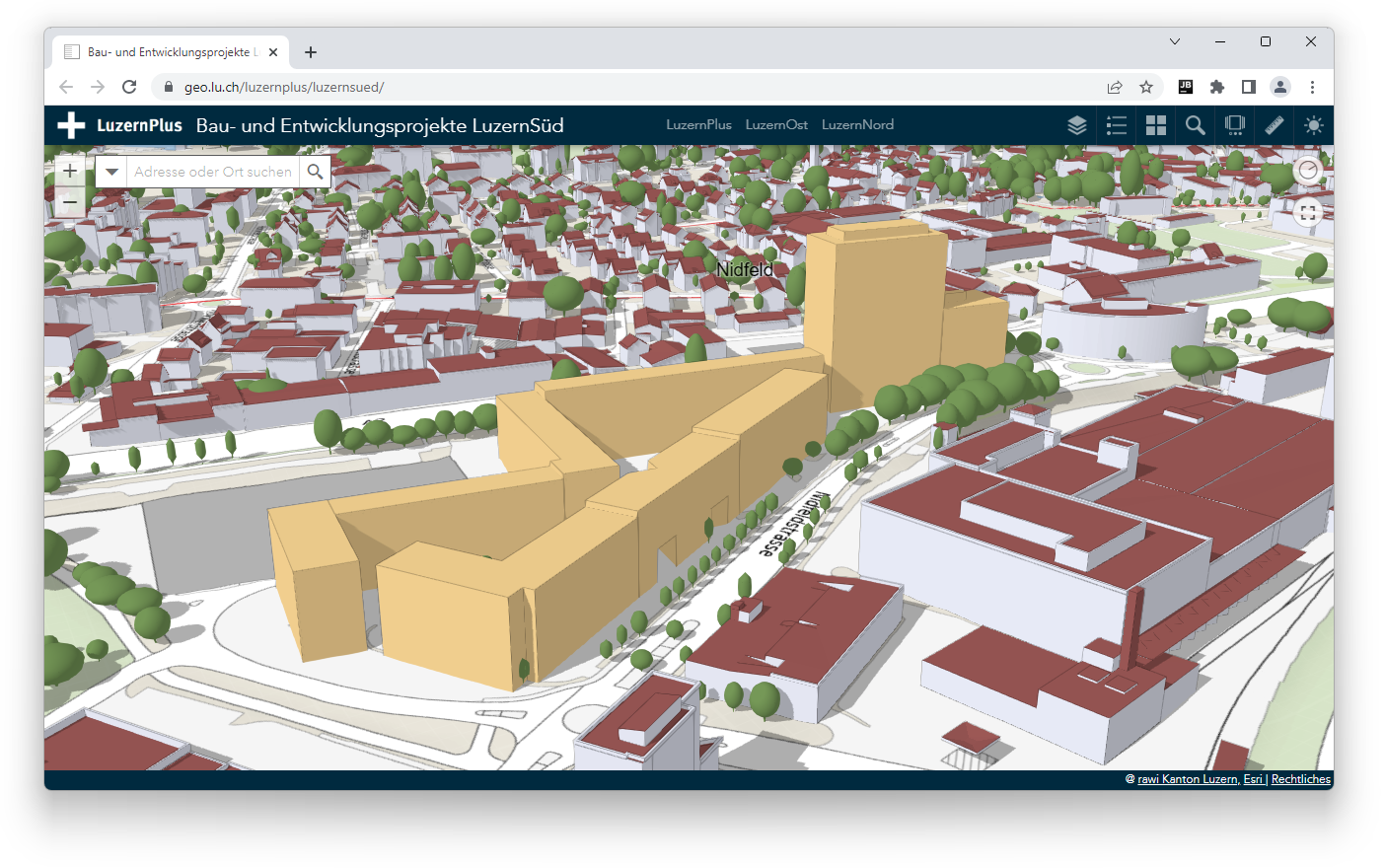Show the map legend
The width and height of the screenshot is (1385, 868).
(x=1117, y=125)
